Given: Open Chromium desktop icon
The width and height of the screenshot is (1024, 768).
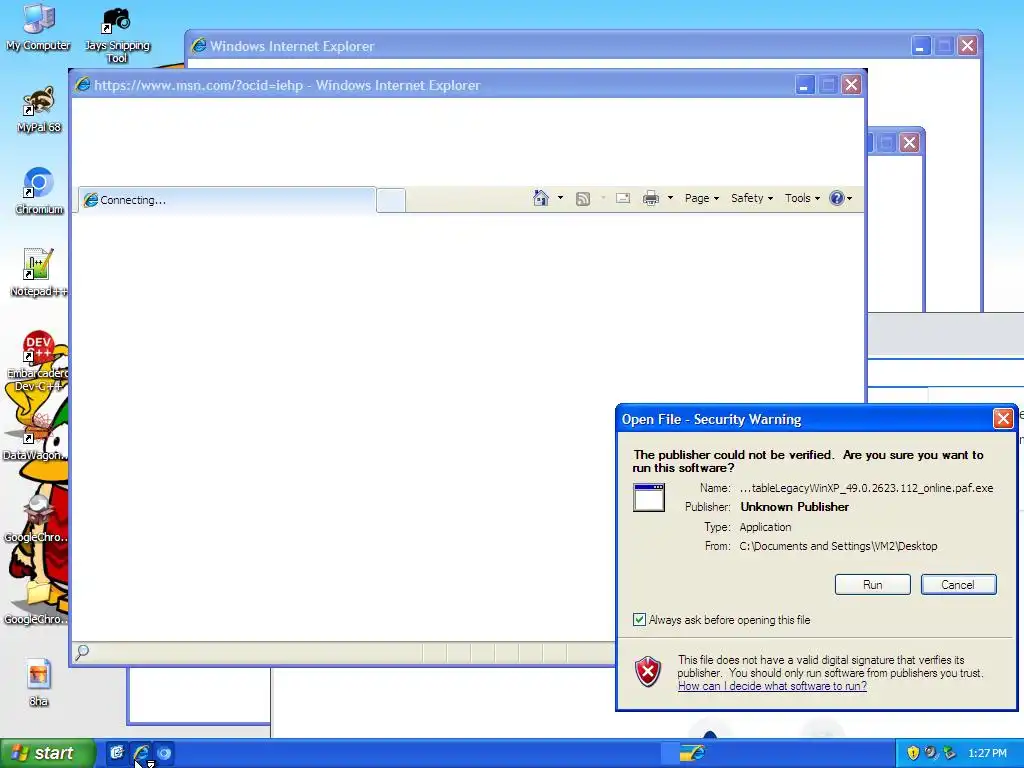Looking at the screenshot, I should coord(39,191).
